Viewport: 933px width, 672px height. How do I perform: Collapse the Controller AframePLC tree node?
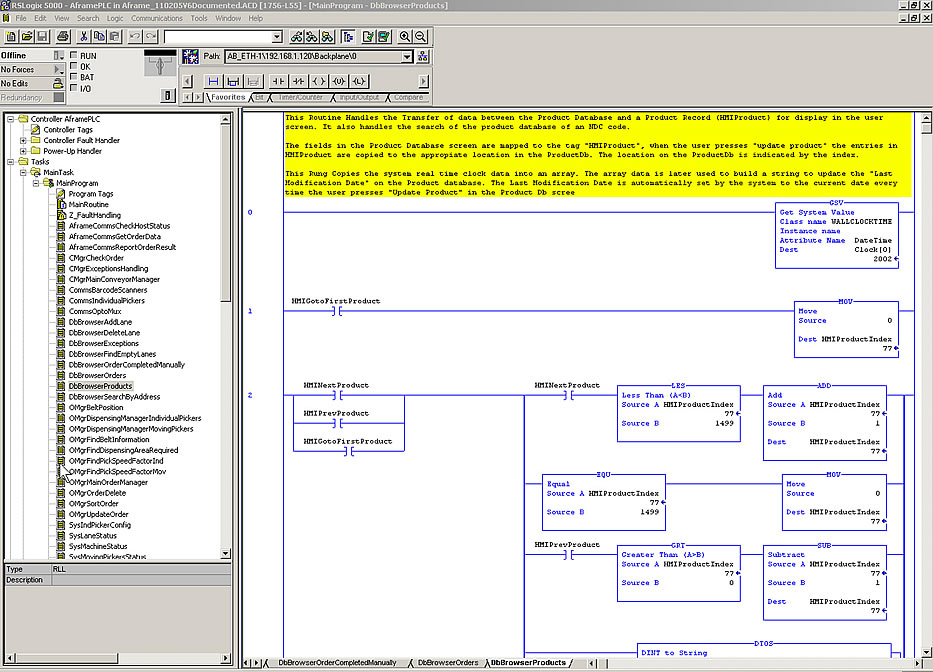click(x=10, y=119)
